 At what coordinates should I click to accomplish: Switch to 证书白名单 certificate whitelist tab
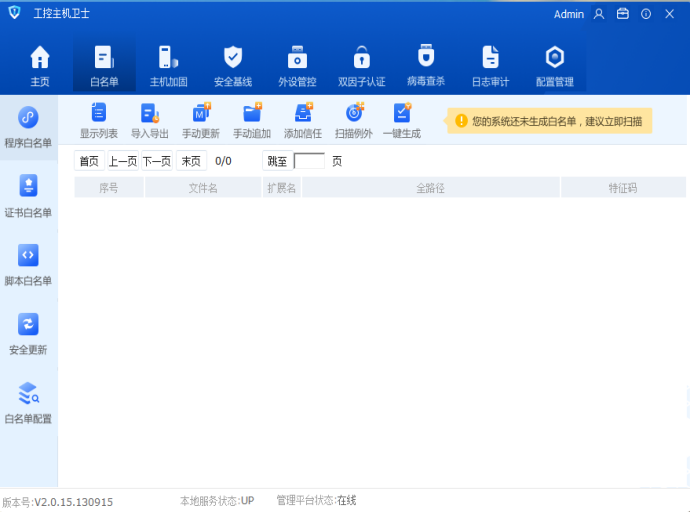[x=28, y=195]
